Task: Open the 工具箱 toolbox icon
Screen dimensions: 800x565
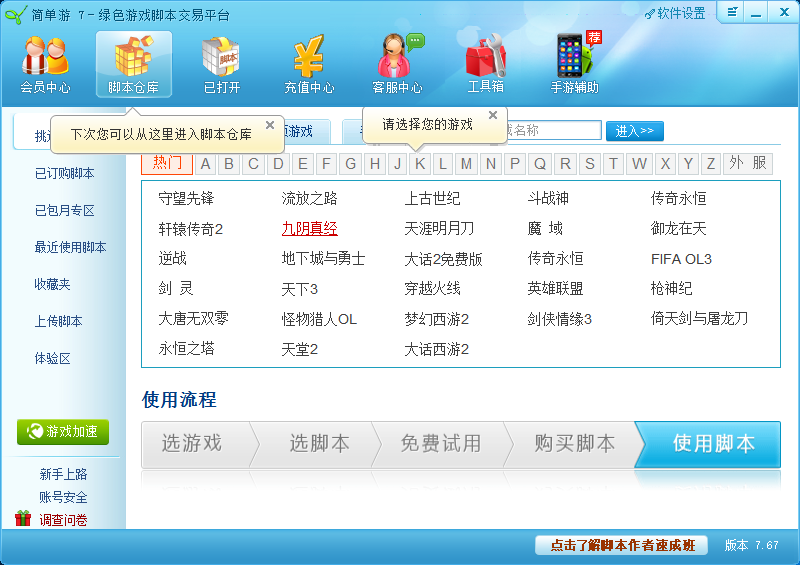Action: point(485,64)
